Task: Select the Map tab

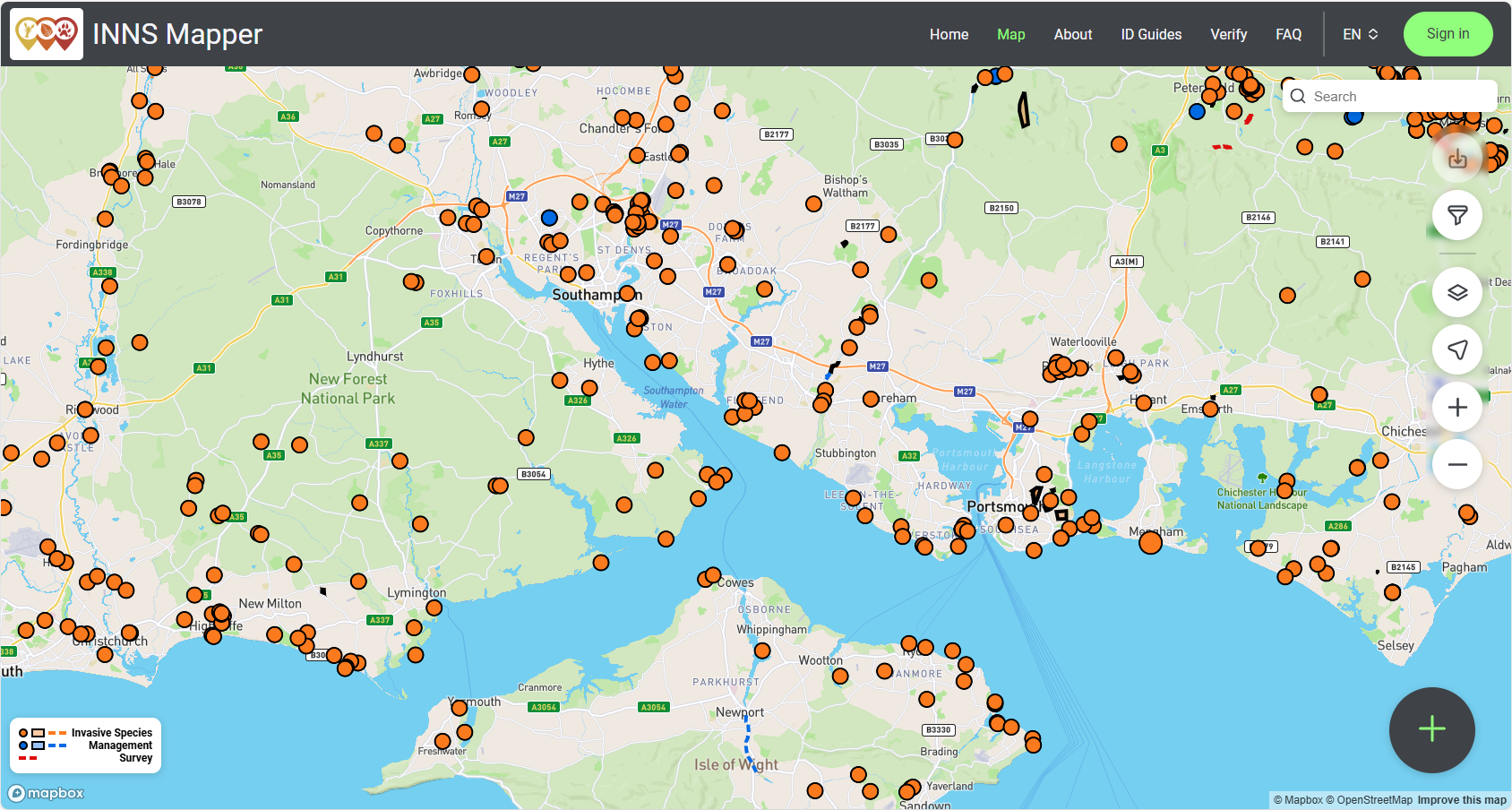Action: point(1010,34)
